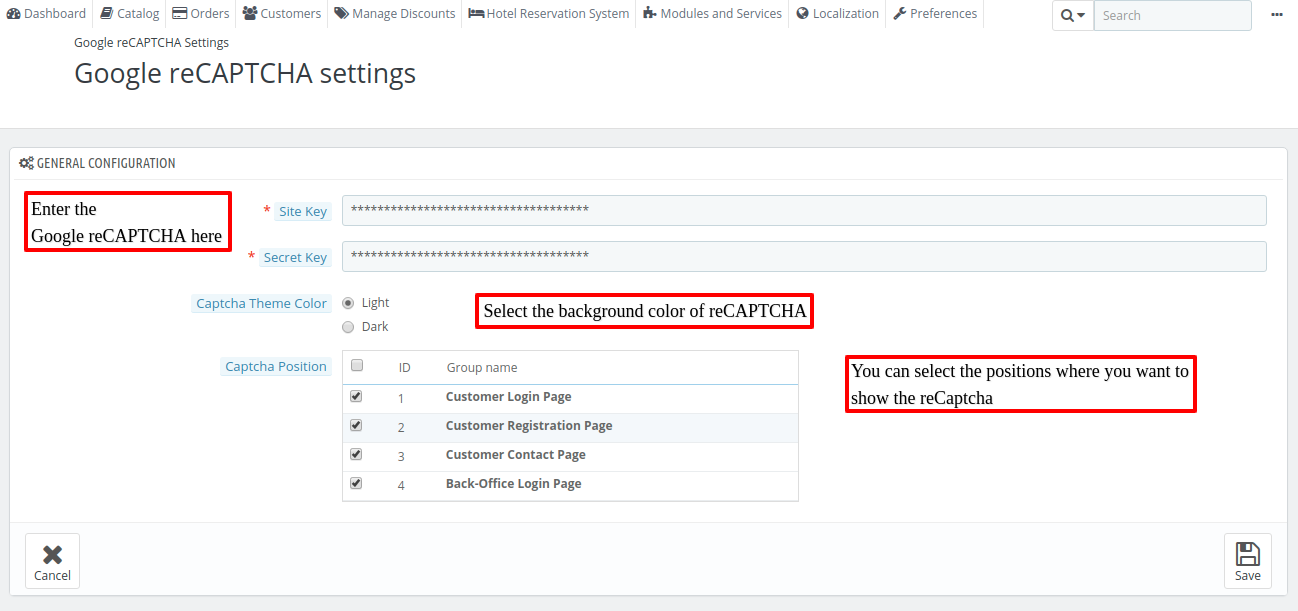Screen dimensions: 1298x611
Task: Click the Google reCAPTCHA Settings breadcrumb
Action: [152, 43]
